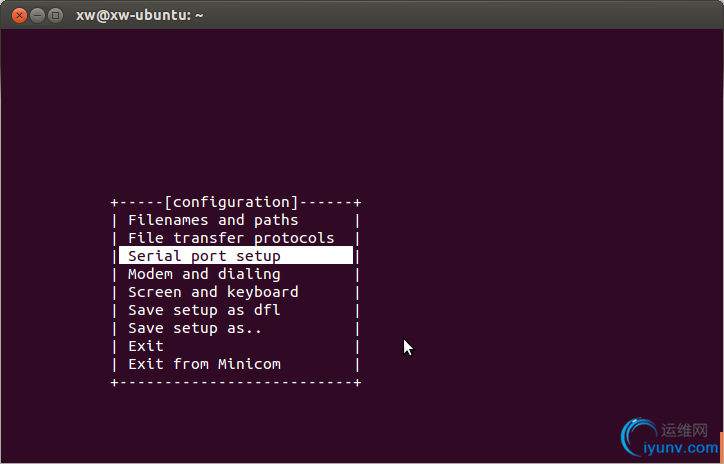
Task: Click the blue swirl watermark logo
Action: click(x=639, y=435)
